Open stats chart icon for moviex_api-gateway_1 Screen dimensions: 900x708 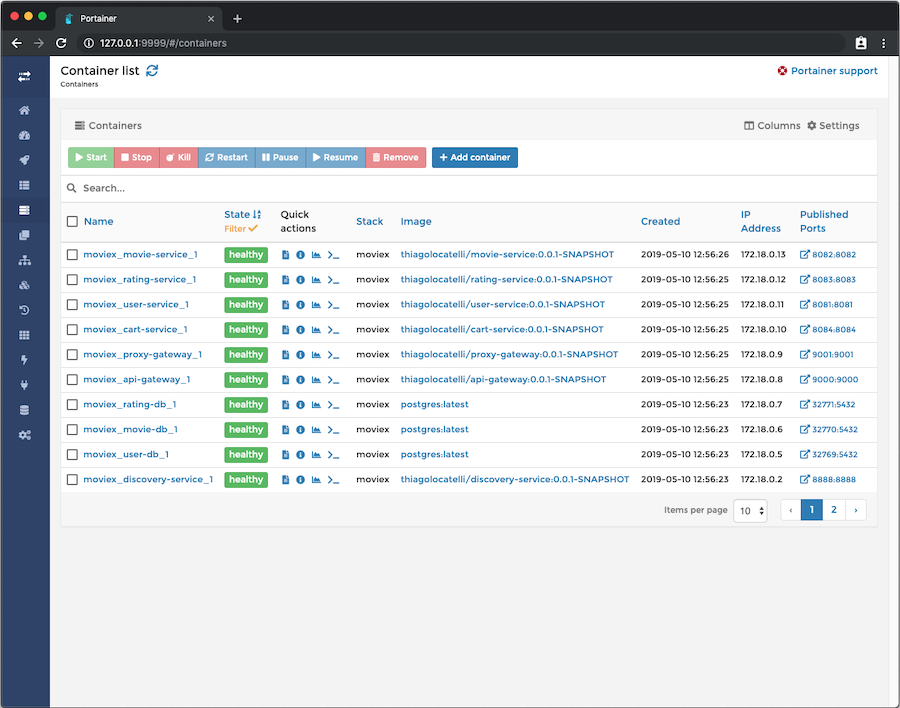tap(316, 380)
